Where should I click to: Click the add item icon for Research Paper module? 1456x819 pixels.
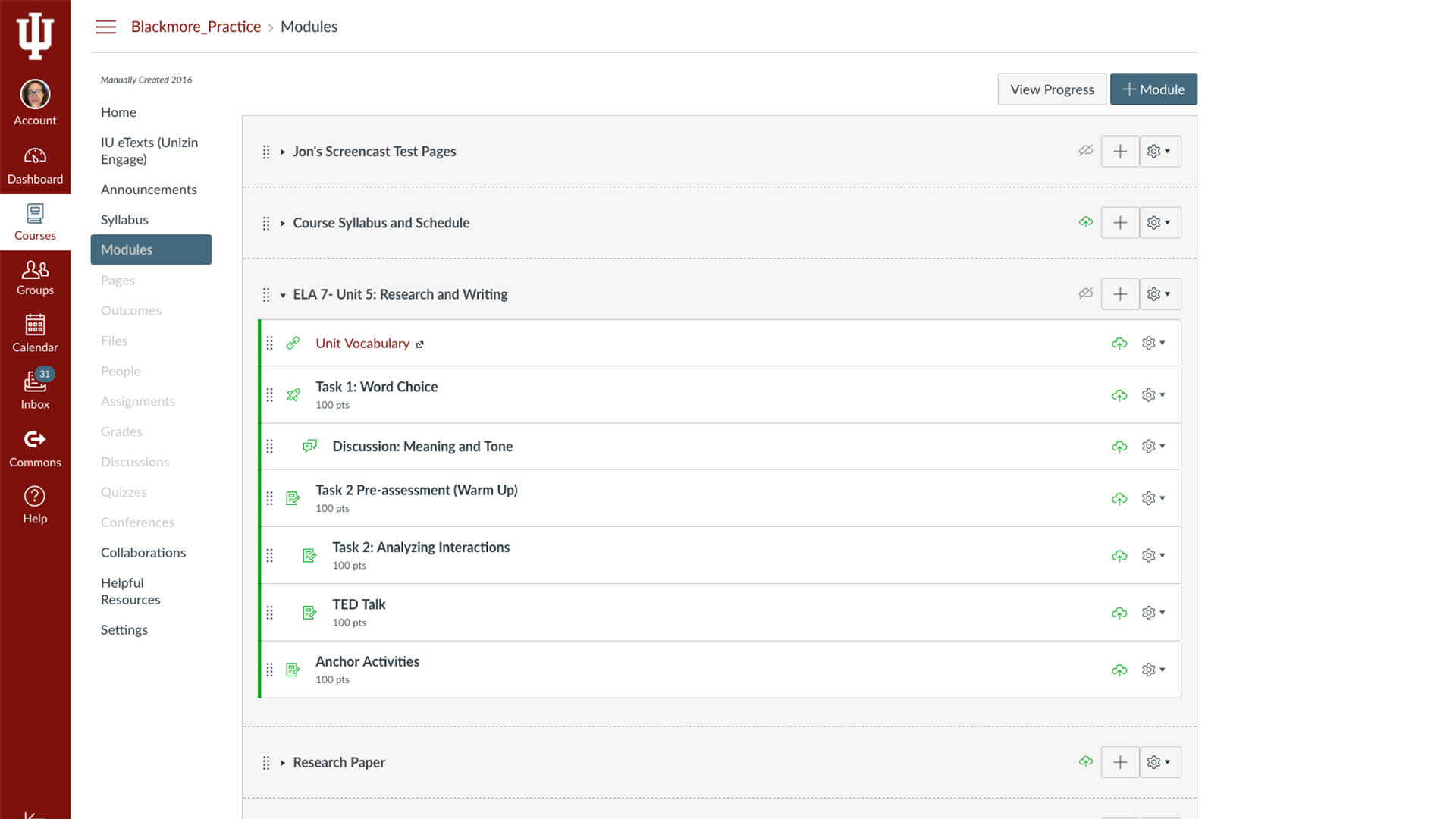pyautogui.click(x=1119, y=762)
